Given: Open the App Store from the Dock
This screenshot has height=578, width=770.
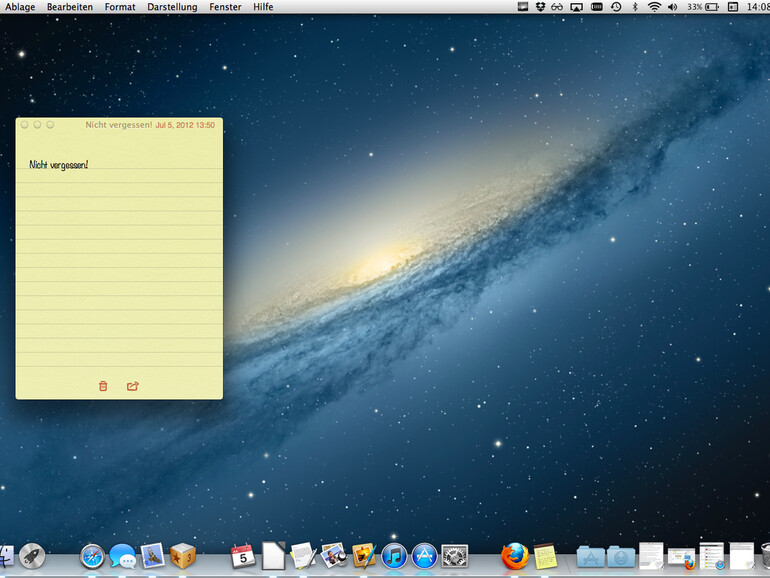Looking at the screenshot, I should pos(424,556).
